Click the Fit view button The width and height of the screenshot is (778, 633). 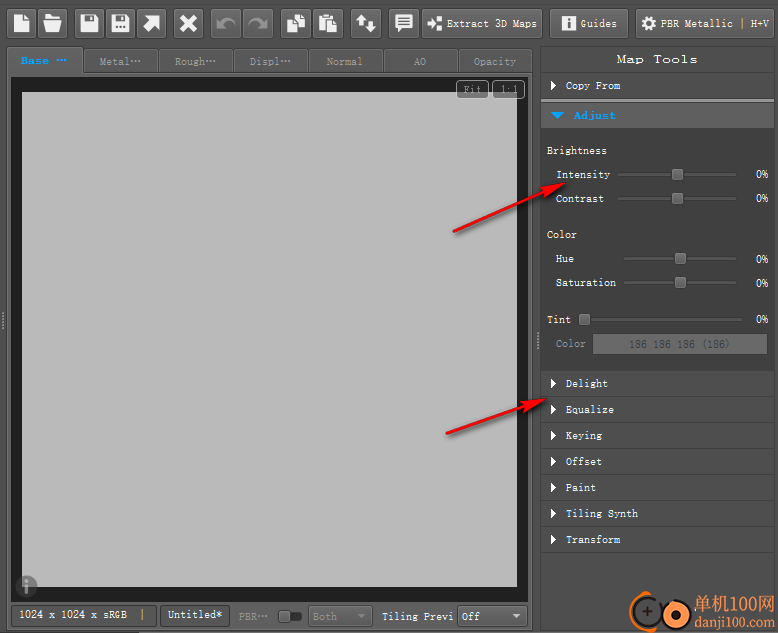(x=472, y=89)
